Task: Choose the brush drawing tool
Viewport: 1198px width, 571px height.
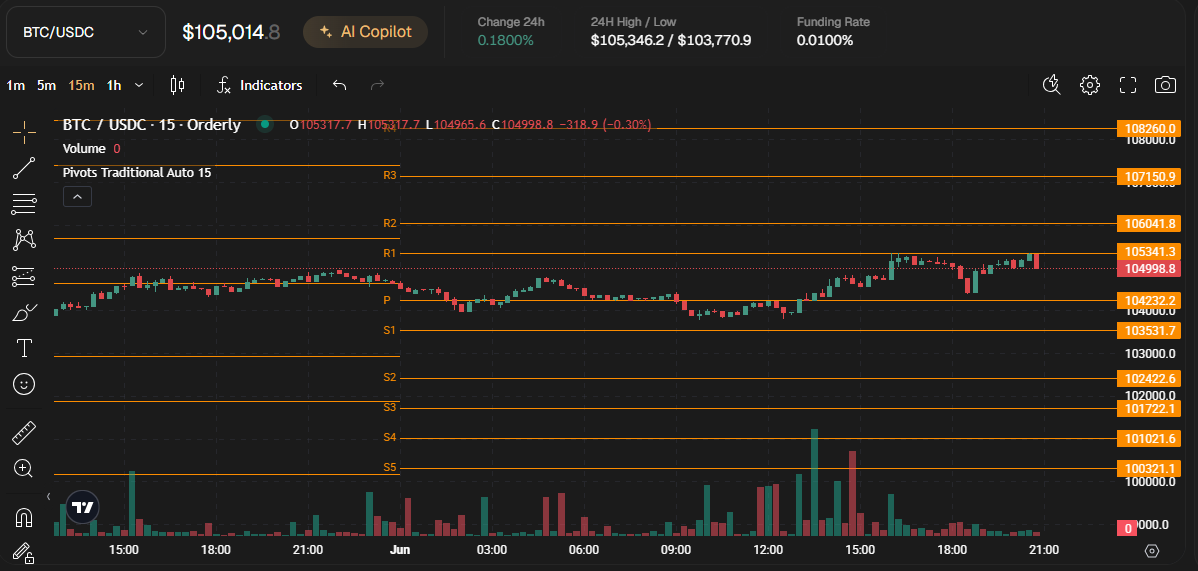Action: (24, 313)
